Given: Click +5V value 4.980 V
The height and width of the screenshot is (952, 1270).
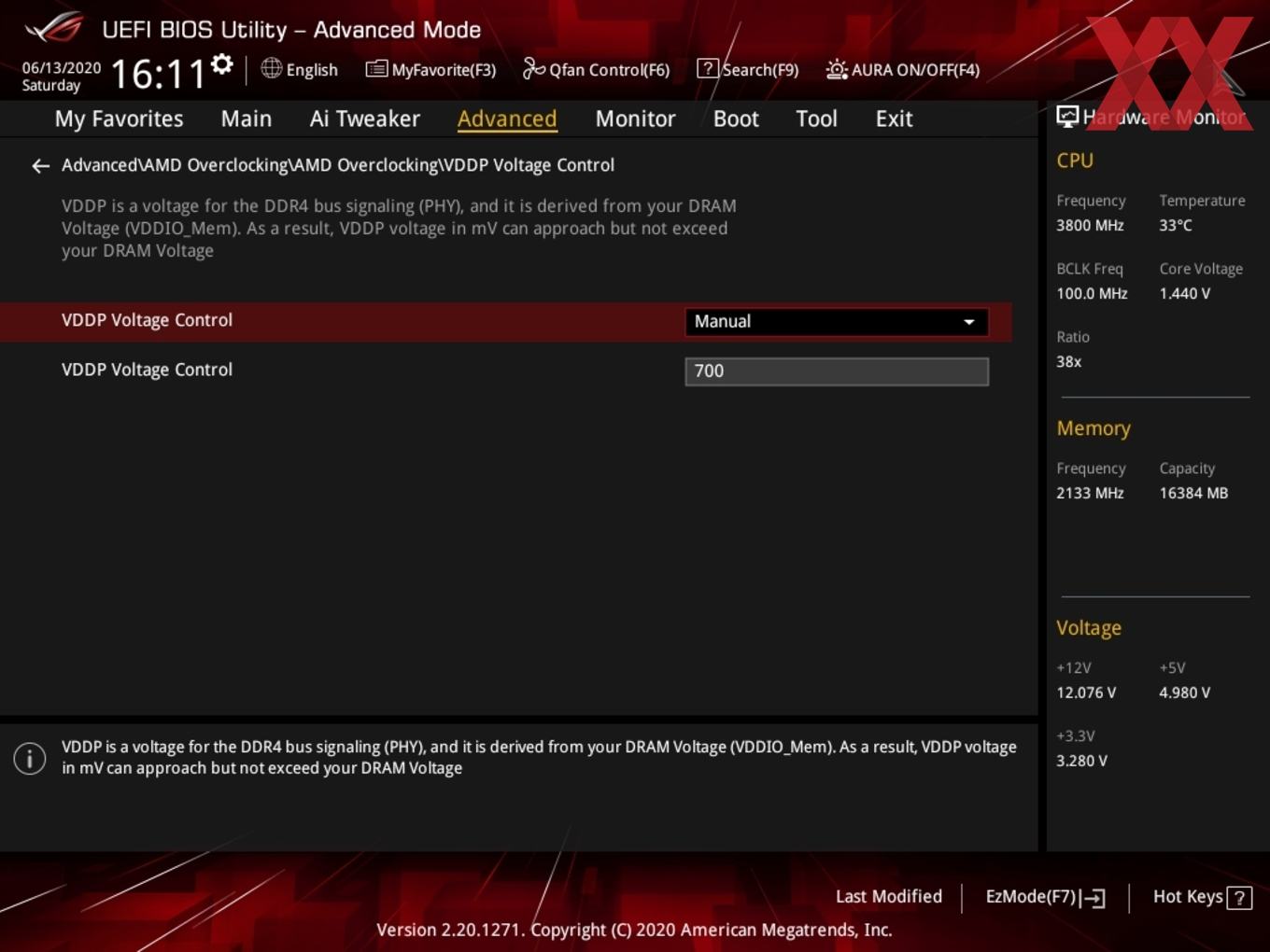Looking at the screenshot, I should 1184,693.
